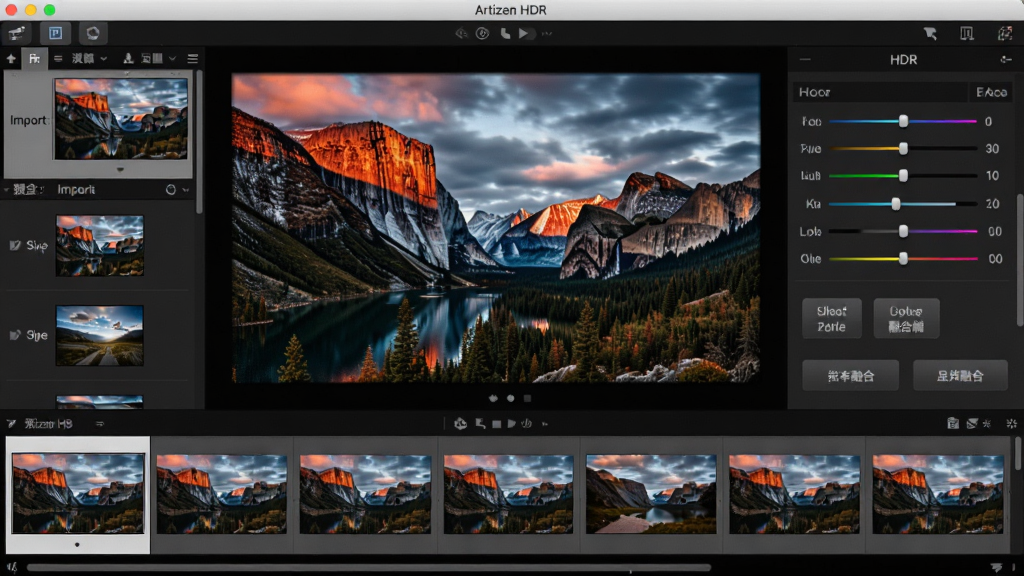Click the up arrow icon in the left panel header
The image size is (1024, 576).
point(11,59)
